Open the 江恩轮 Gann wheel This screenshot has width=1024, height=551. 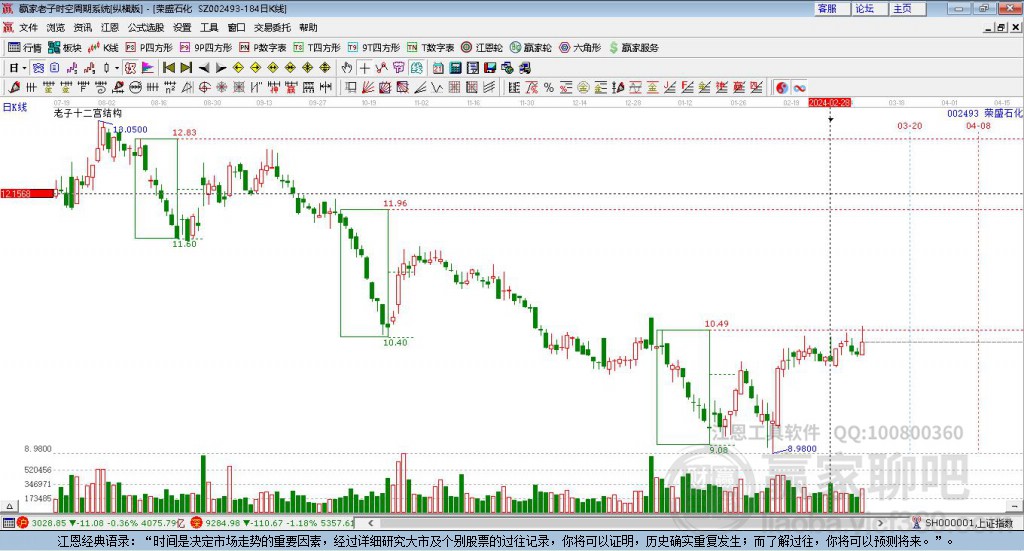tap(482, 48)
